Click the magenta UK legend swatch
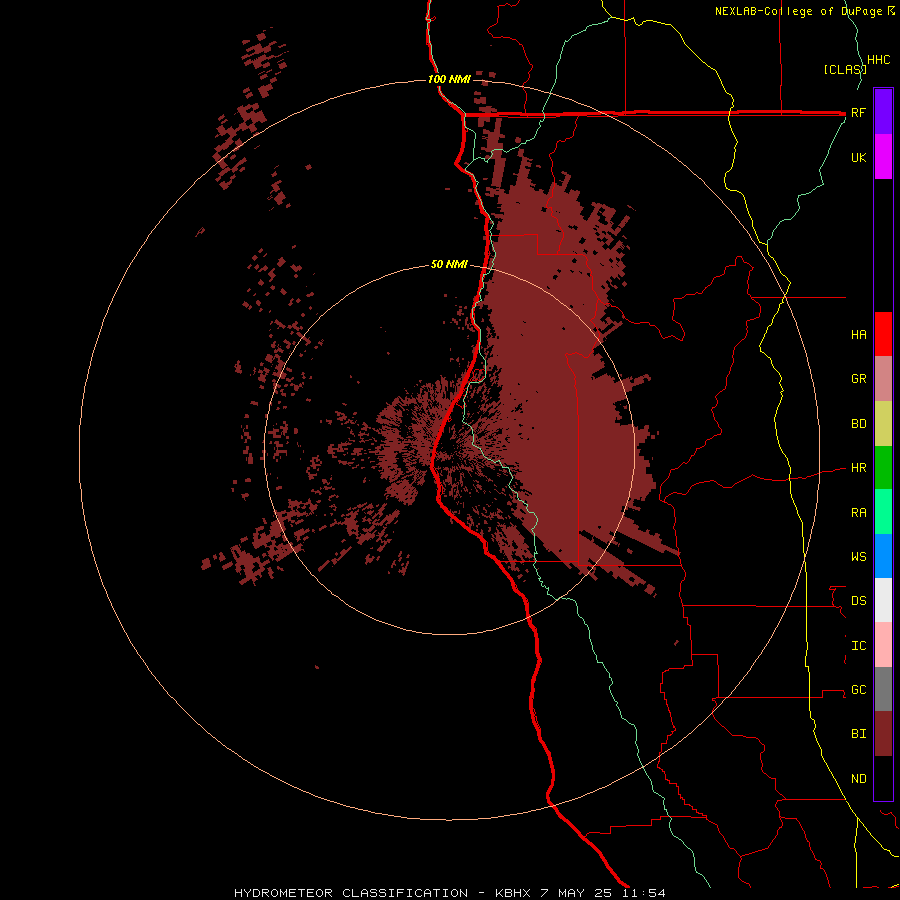This screenshot has width=900, height=900. tap(883, 157)
